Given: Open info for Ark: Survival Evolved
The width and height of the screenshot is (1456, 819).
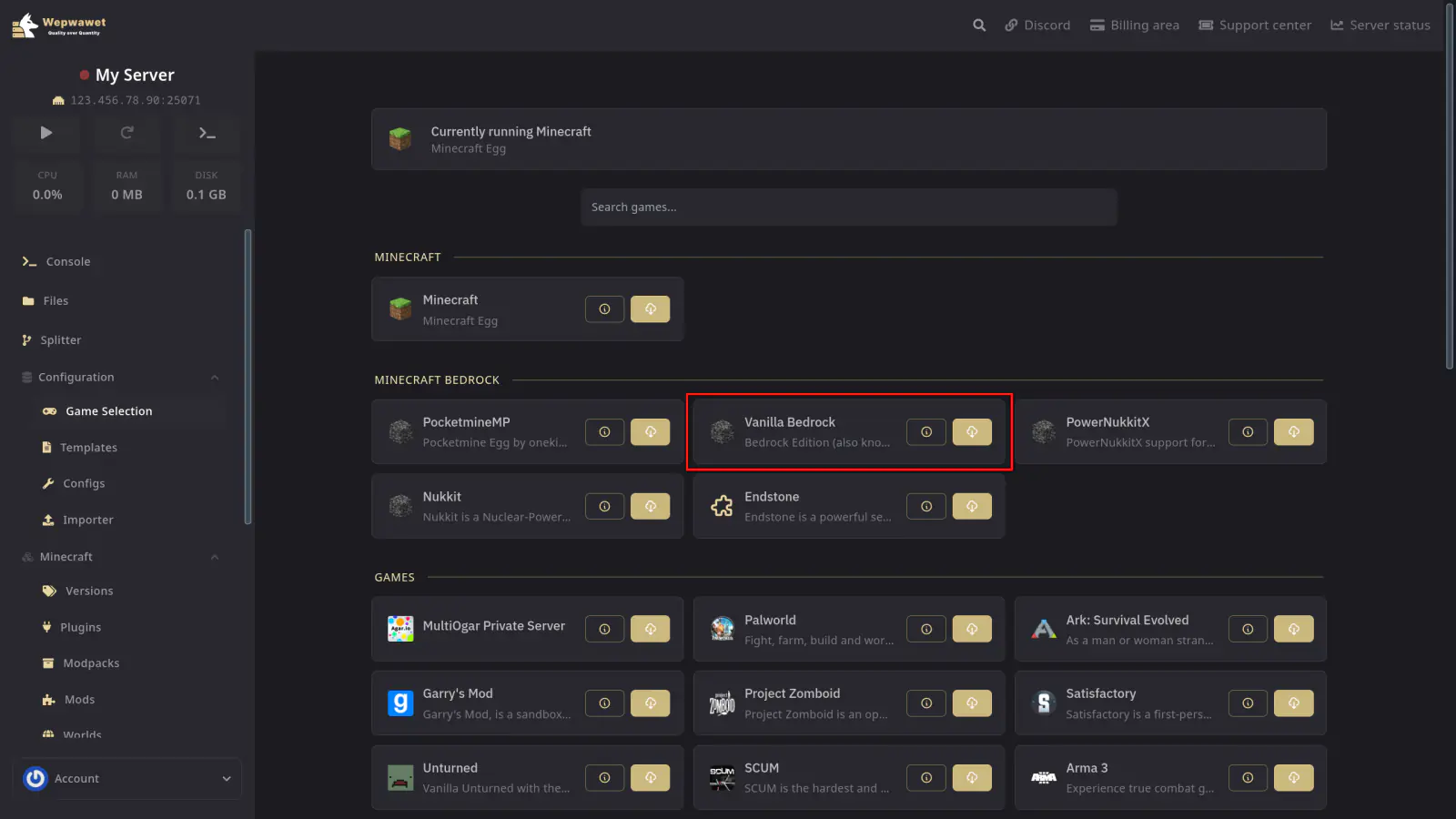Looking at the screenshot, I should (x=1248, y=629).
